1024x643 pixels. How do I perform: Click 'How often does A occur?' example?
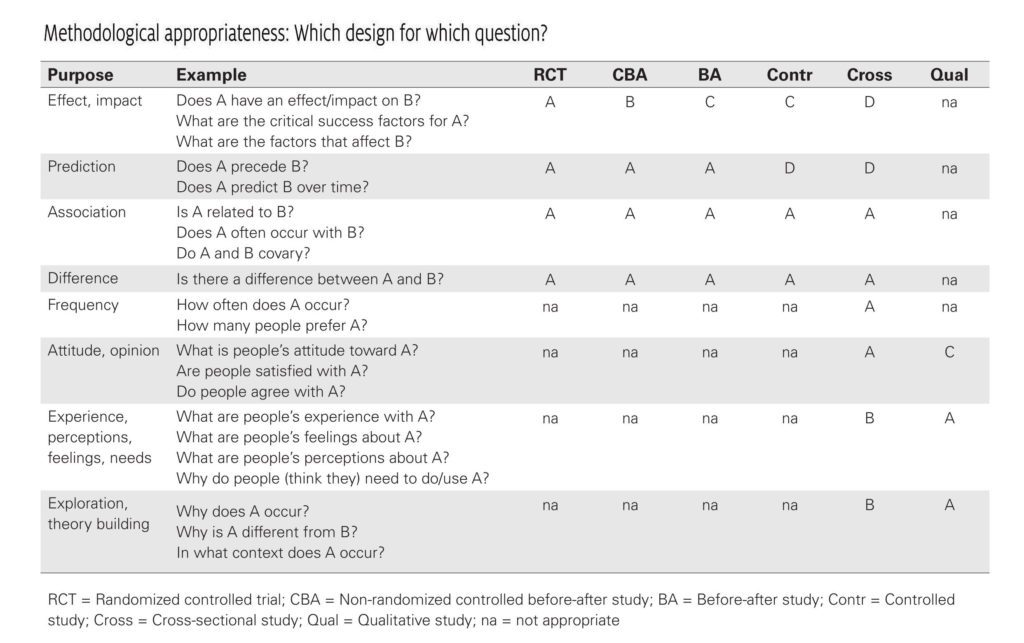263,305
